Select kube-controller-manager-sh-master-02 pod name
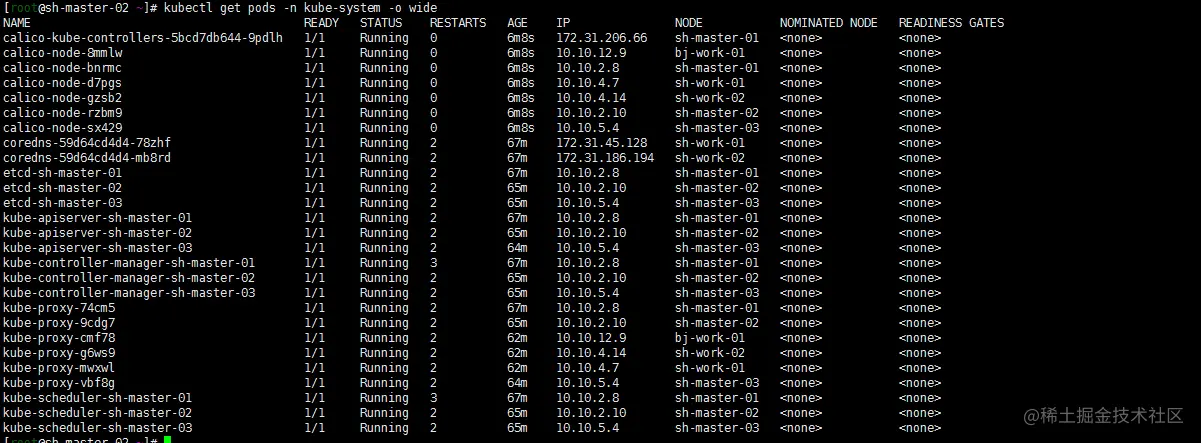The image size is (1201, 443). (129, 278)
